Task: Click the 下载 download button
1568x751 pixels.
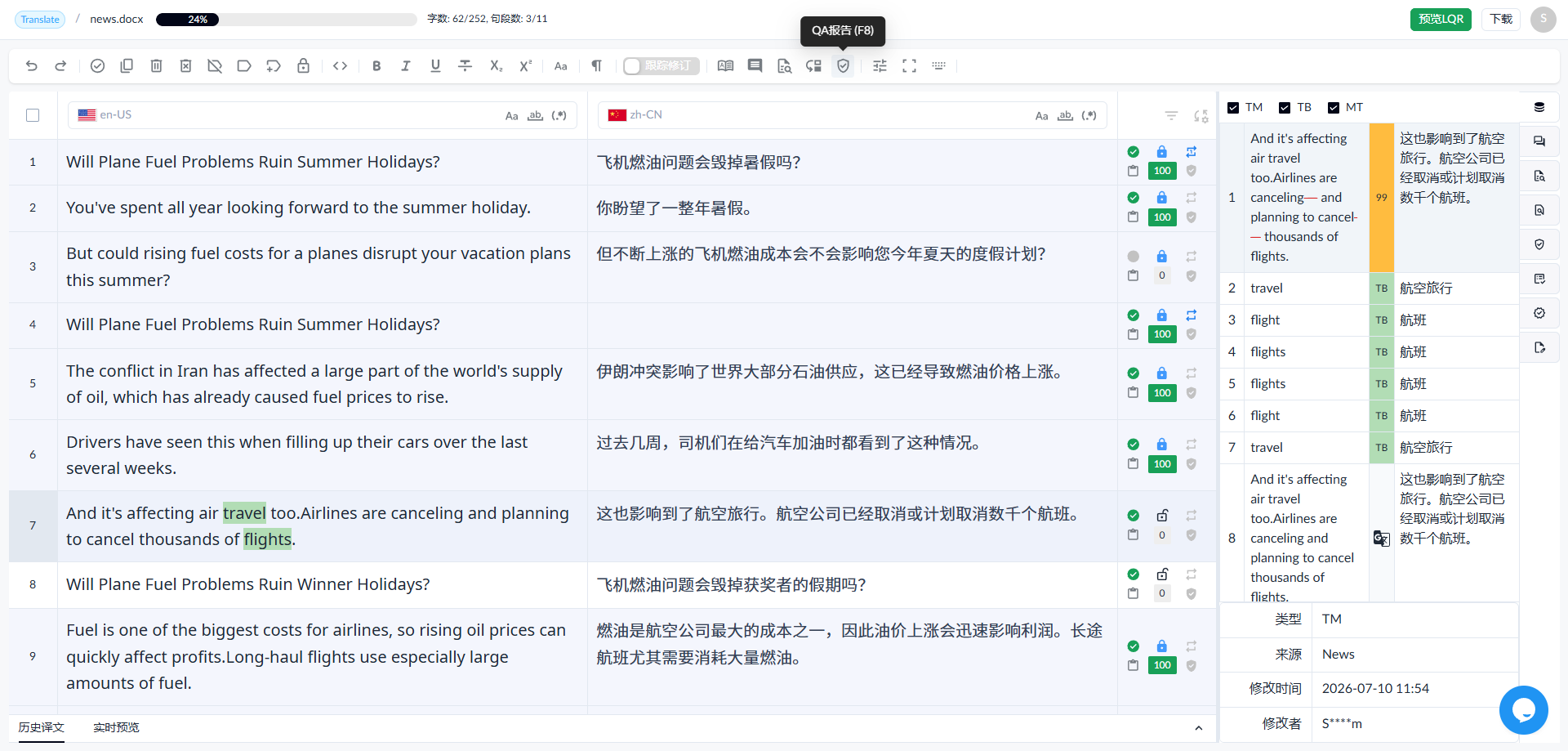Action: (x=1501, y=19)
